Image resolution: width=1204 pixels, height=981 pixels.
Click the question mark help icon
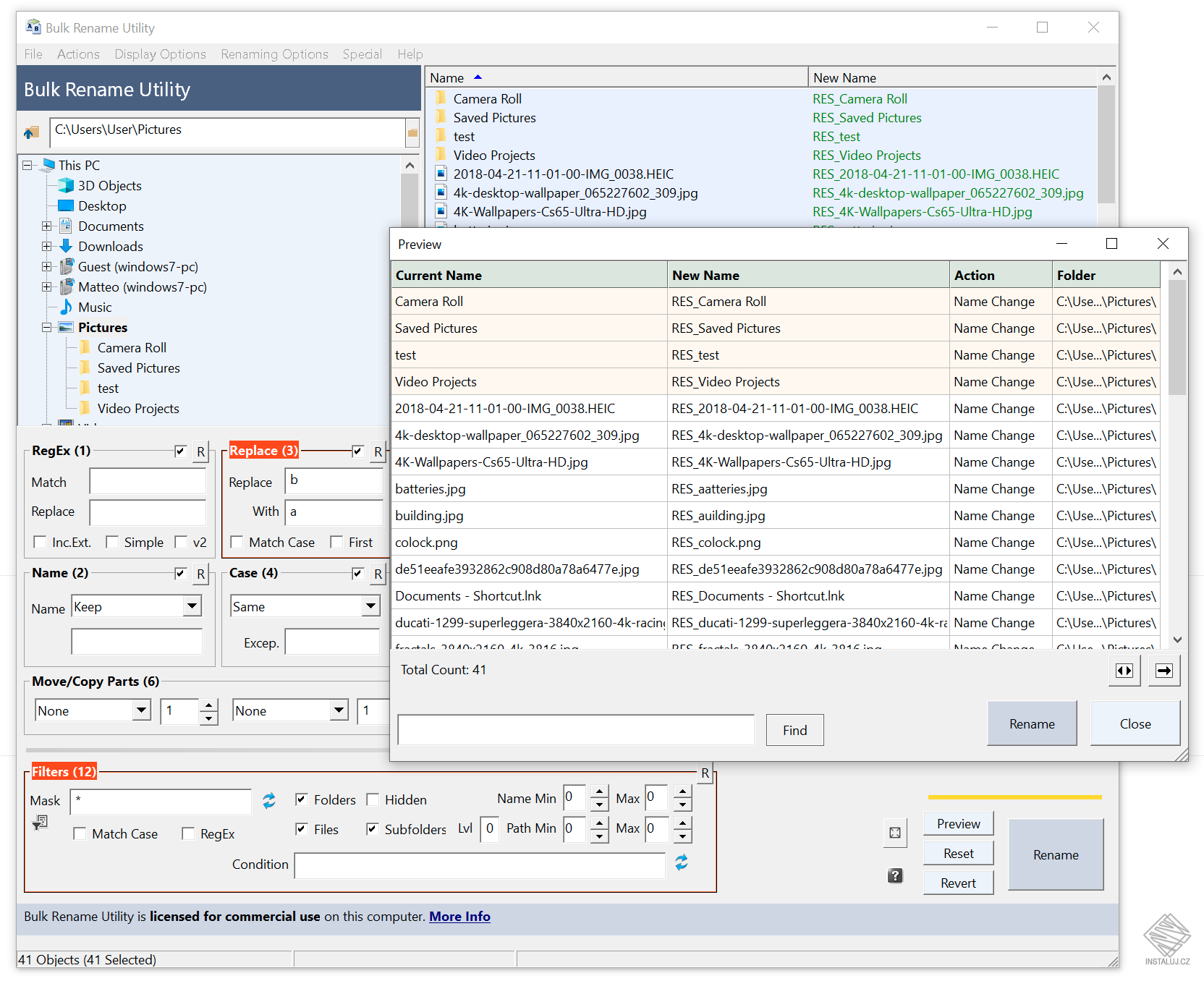click(x=895, y=875)
